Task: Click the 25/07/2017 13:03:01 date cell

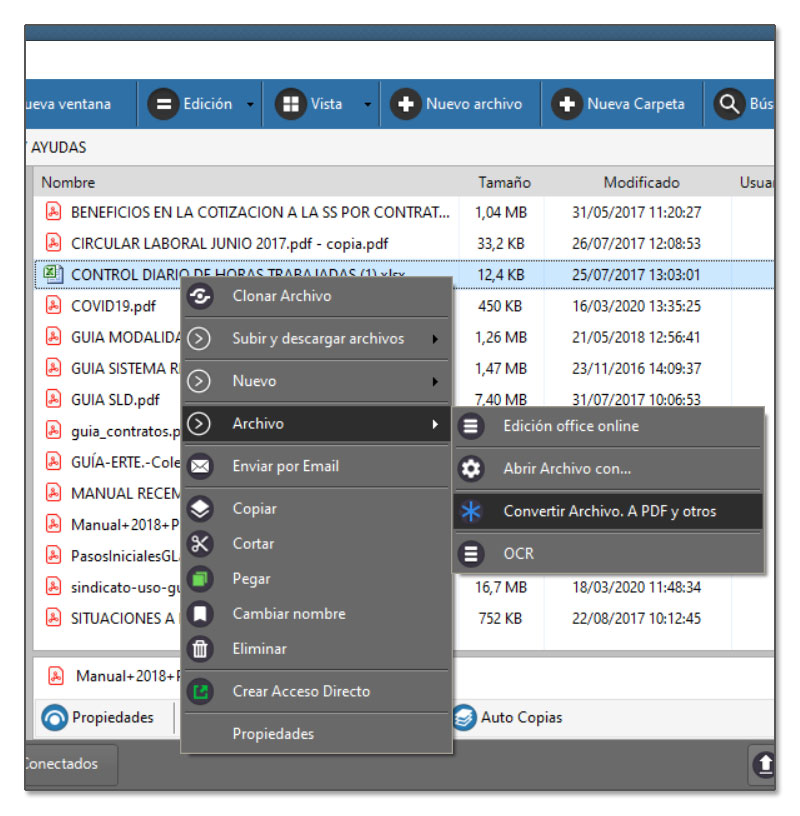Action: click(636, 275)
